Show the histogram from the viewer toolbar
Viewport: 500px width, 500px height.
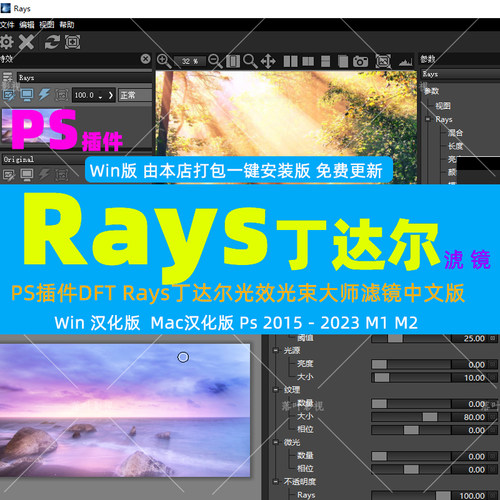[406, 61]
